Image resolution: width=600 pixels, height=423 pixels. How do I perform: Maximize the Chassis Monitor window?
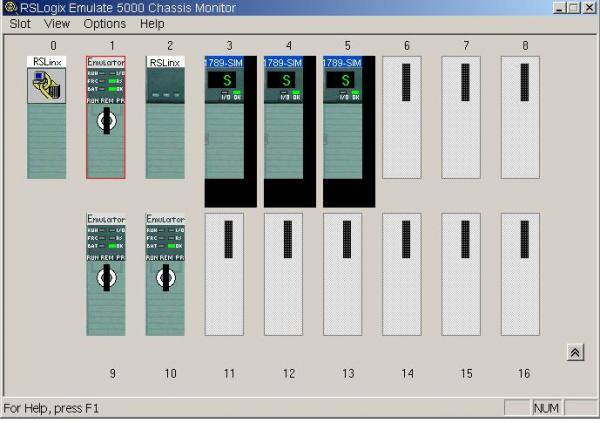(574, 8)
